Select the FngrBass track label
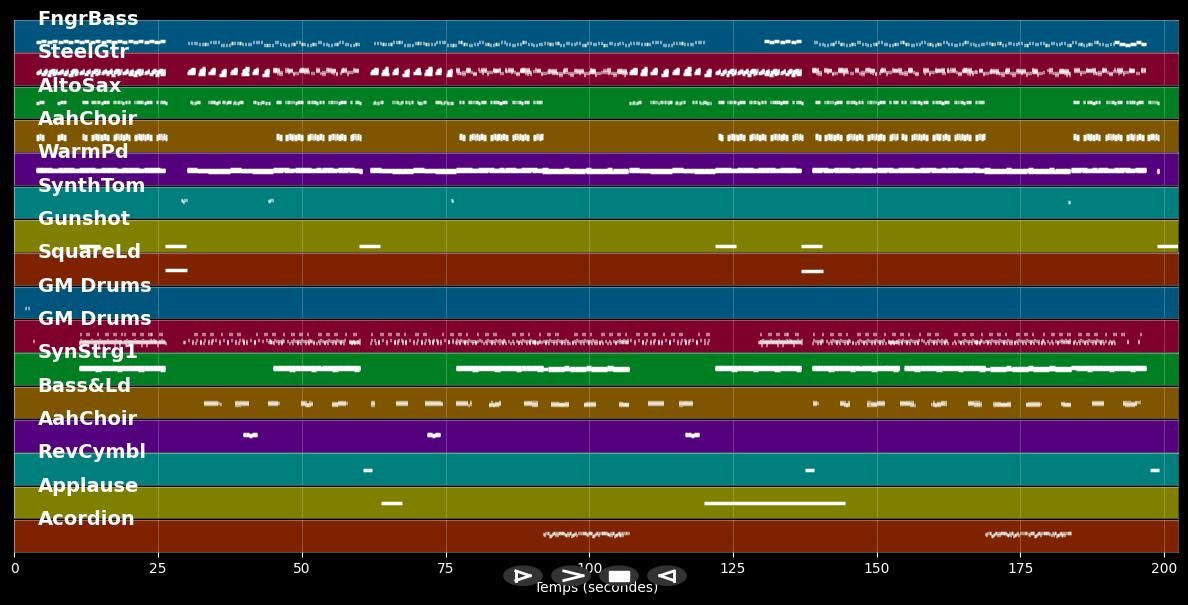Image resolution: width=1188 pixels, height=605 pixels. [x=86, y=18]
